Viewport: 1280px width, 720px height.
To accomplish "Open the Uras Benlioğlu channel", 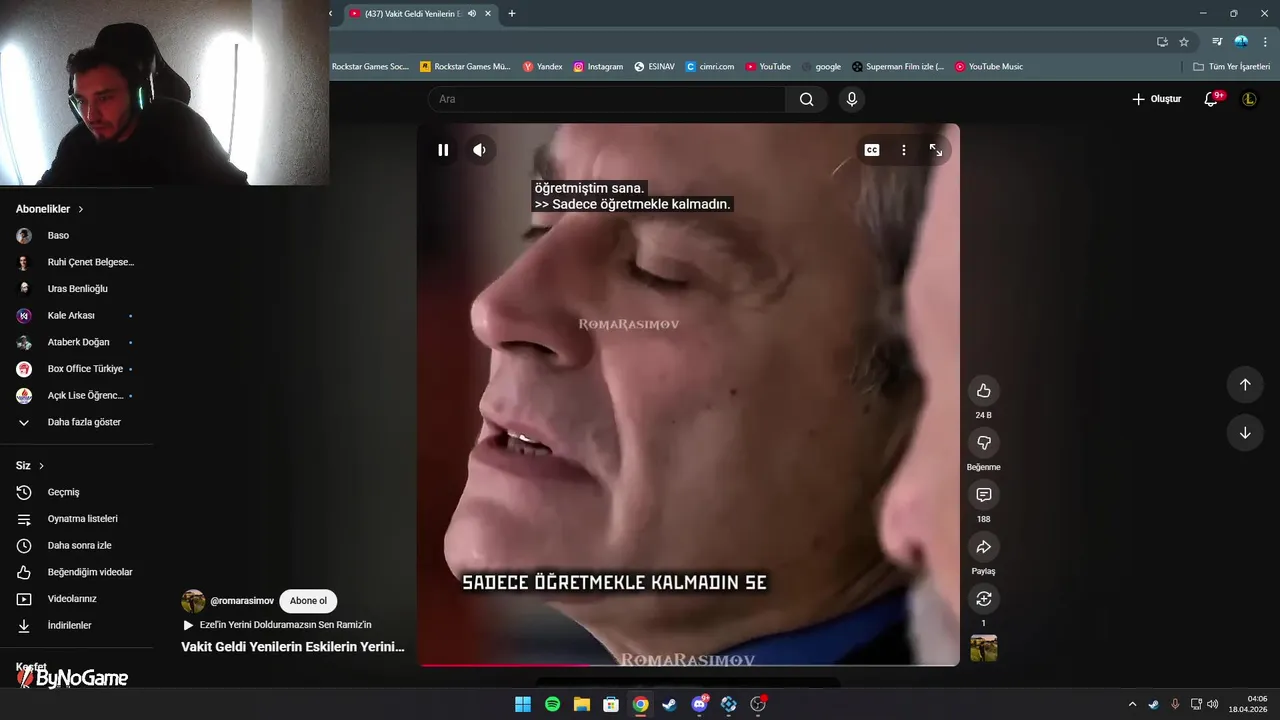I will point(76,289).
